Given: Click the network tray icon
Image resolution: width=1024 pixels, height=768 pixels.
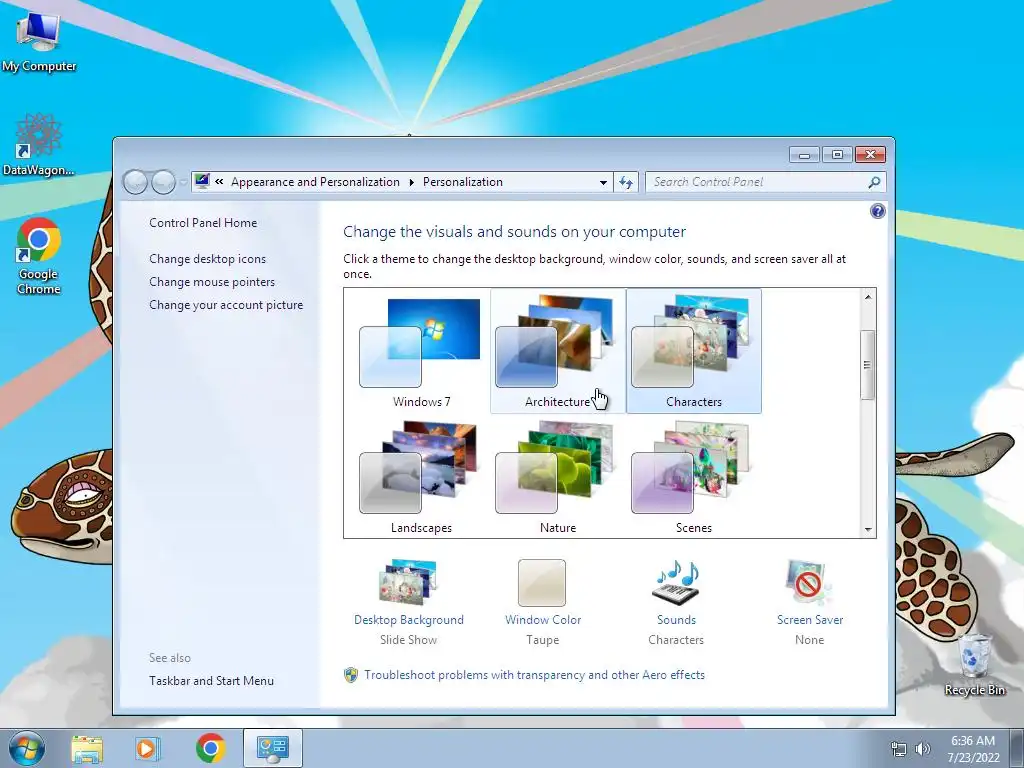Looking at the screenshot, I should (x=899, y=749).
